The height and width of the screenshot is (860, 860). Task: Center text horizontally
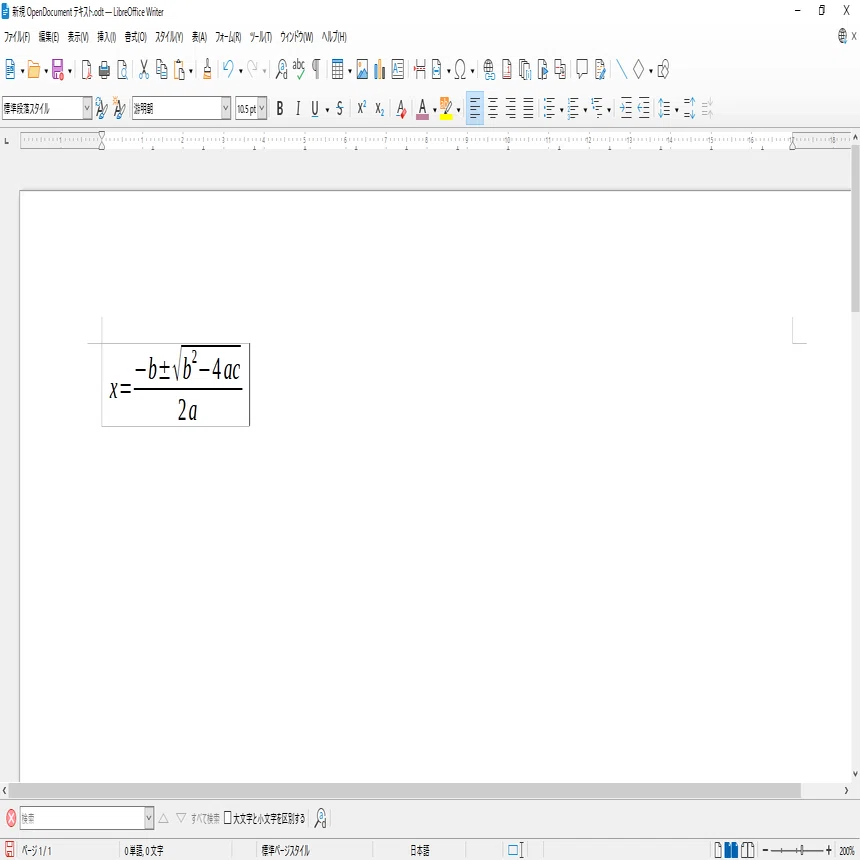pyautogui.click(x=493, y=109)
